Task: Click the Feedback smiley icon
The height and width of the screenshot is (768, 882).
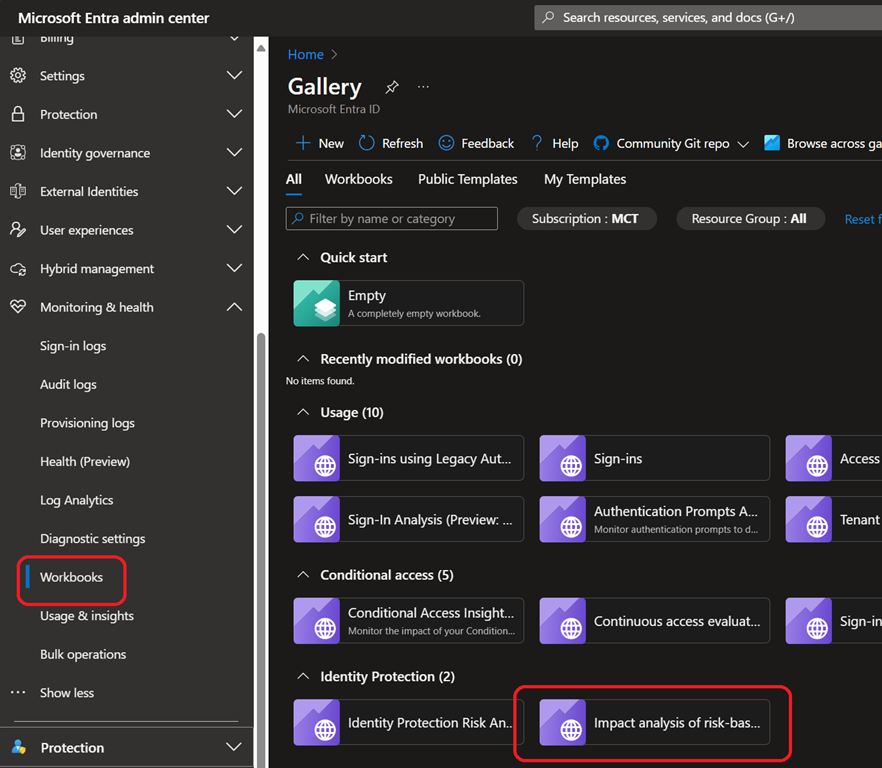Action: coord(446,143)
